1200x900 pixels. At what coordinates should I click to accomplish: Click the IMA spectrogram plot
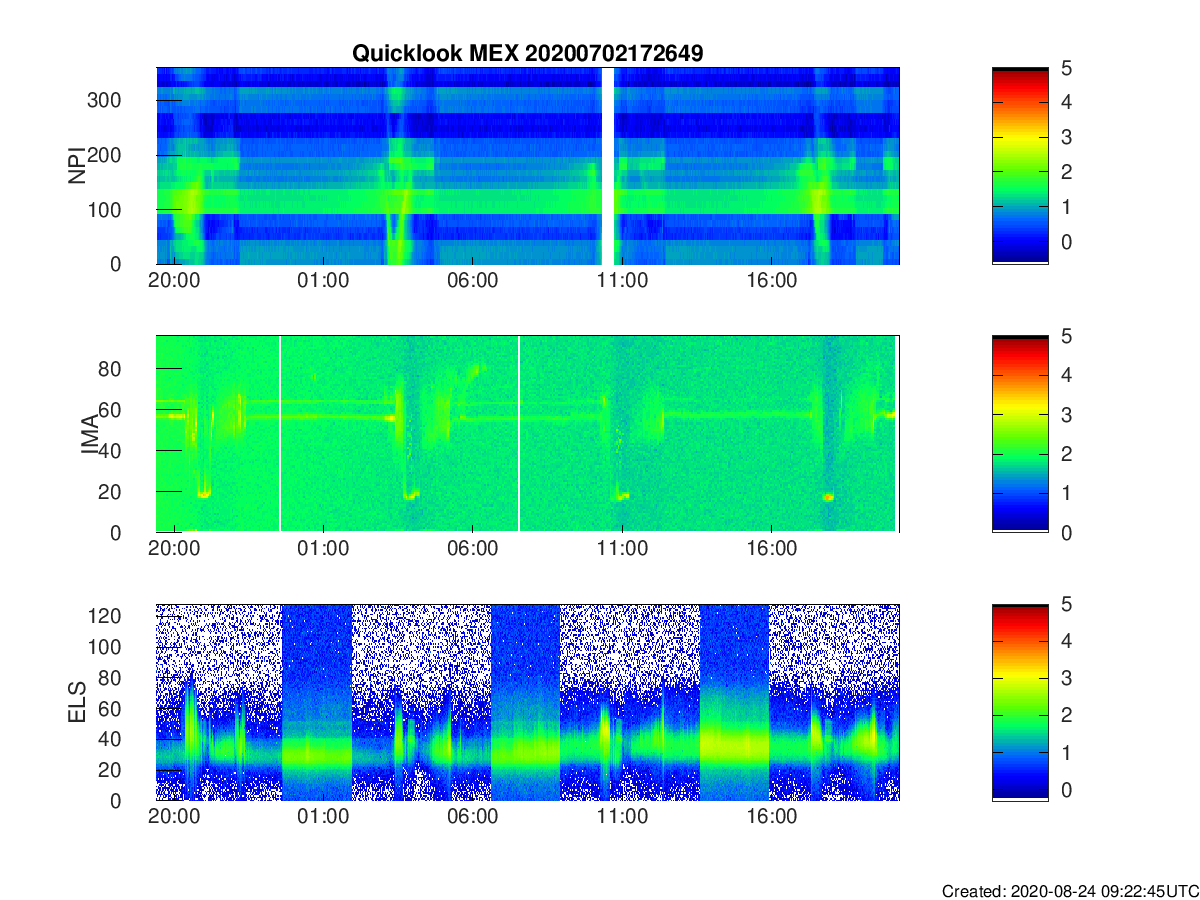point(528,434)
